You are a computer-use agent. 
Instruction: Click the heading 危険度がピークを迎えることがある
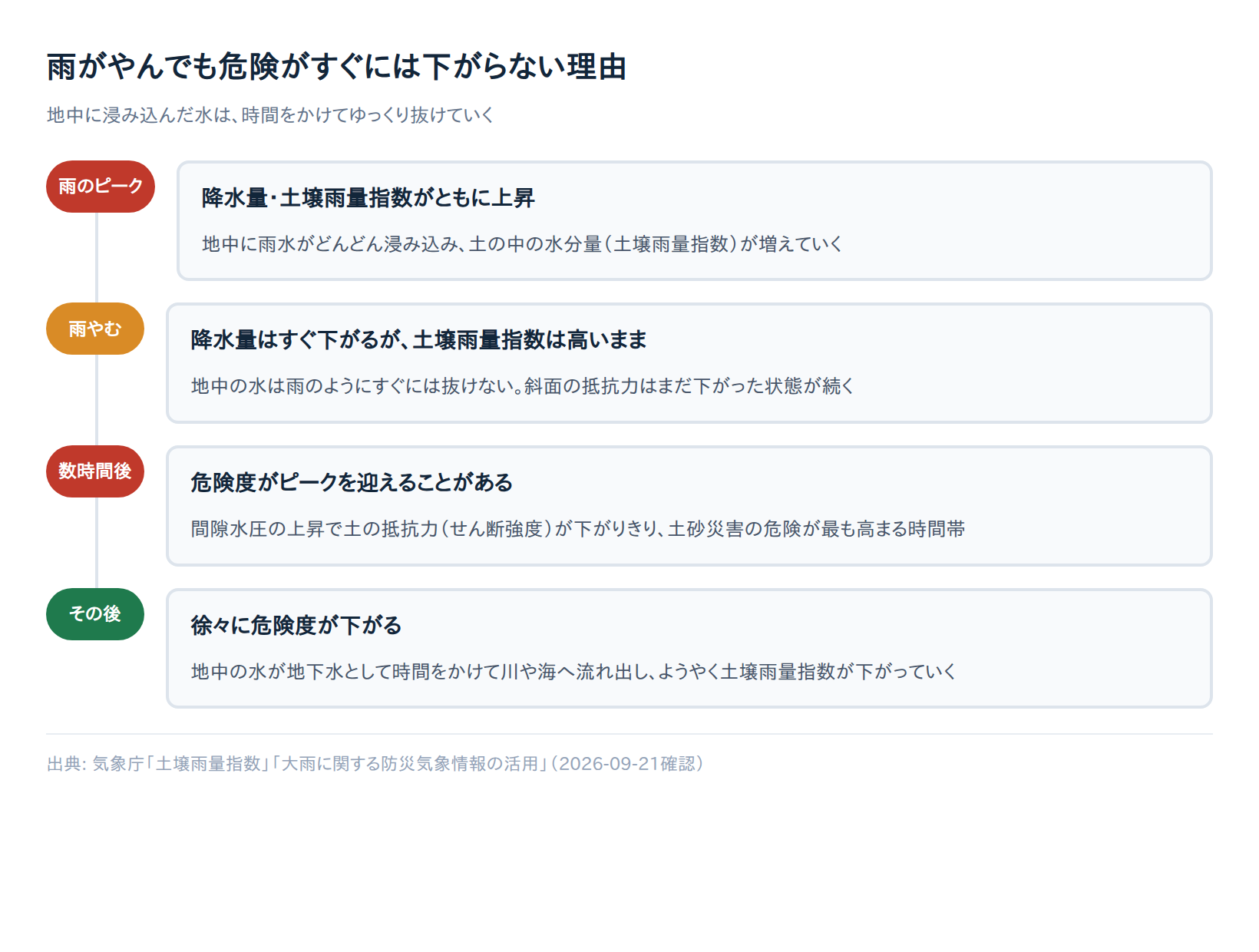point(352,482)
